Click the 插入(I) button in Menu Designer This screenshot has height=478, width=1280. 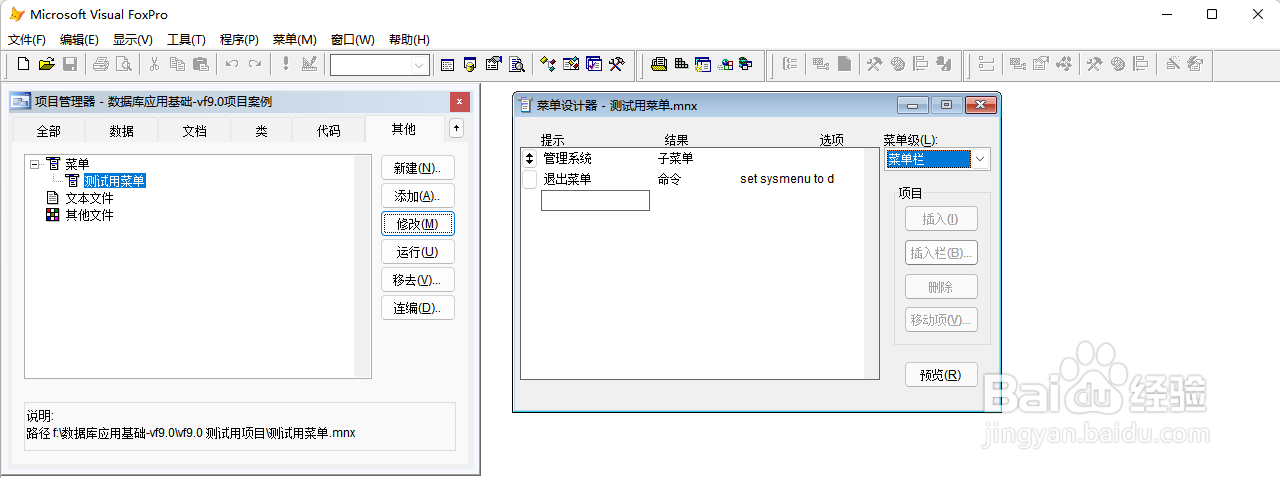point(941,219)
